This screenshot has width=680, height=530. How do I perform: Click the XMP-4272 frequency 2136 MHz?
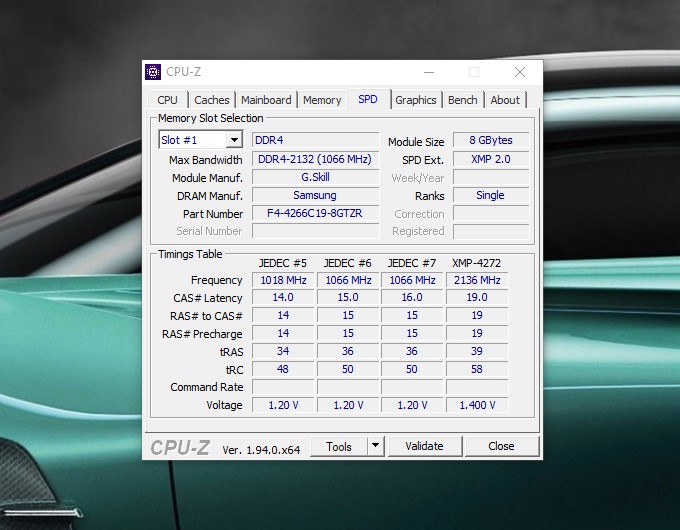pos(477,280)
